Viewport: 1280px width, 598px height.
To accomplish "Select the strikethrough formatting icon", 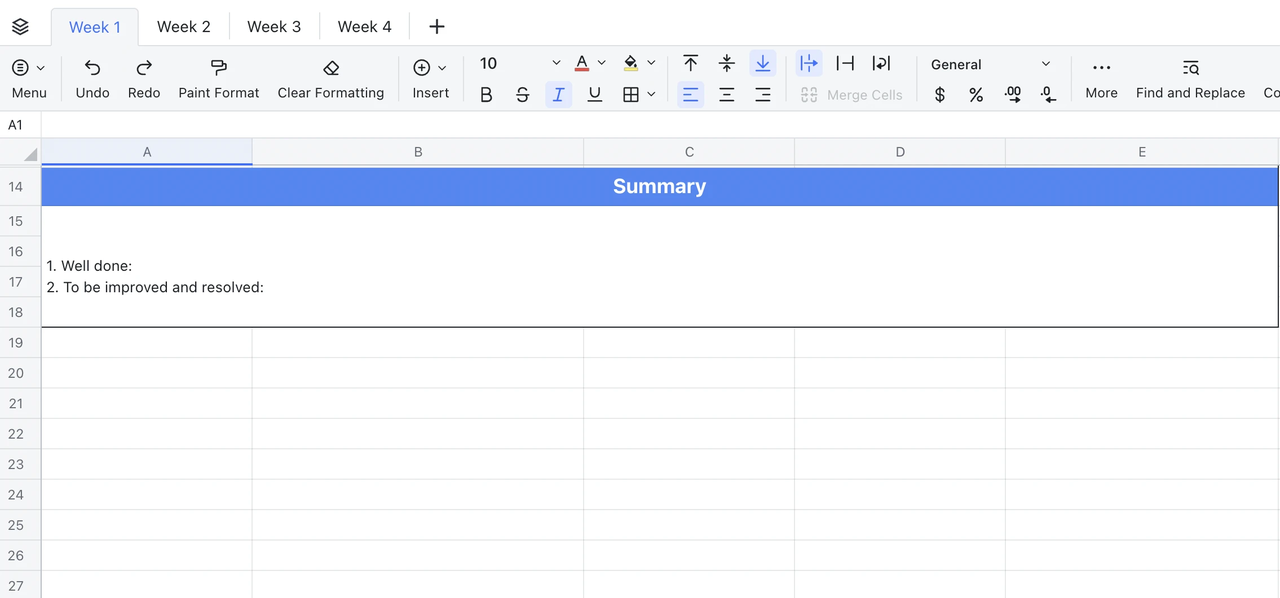I will tap(523, 95).
